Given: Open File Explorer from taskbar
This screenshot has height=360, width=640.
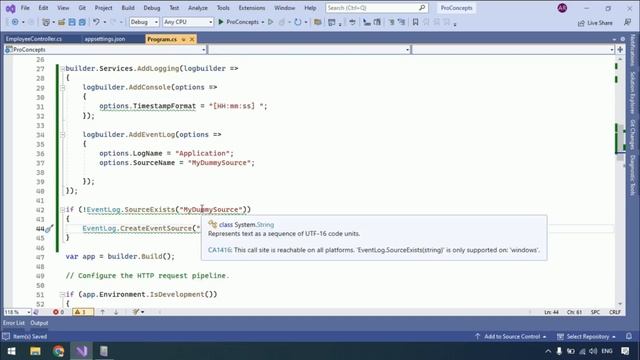Looking at the screenshot, I should pyautogui.click(x=35, y=351).
